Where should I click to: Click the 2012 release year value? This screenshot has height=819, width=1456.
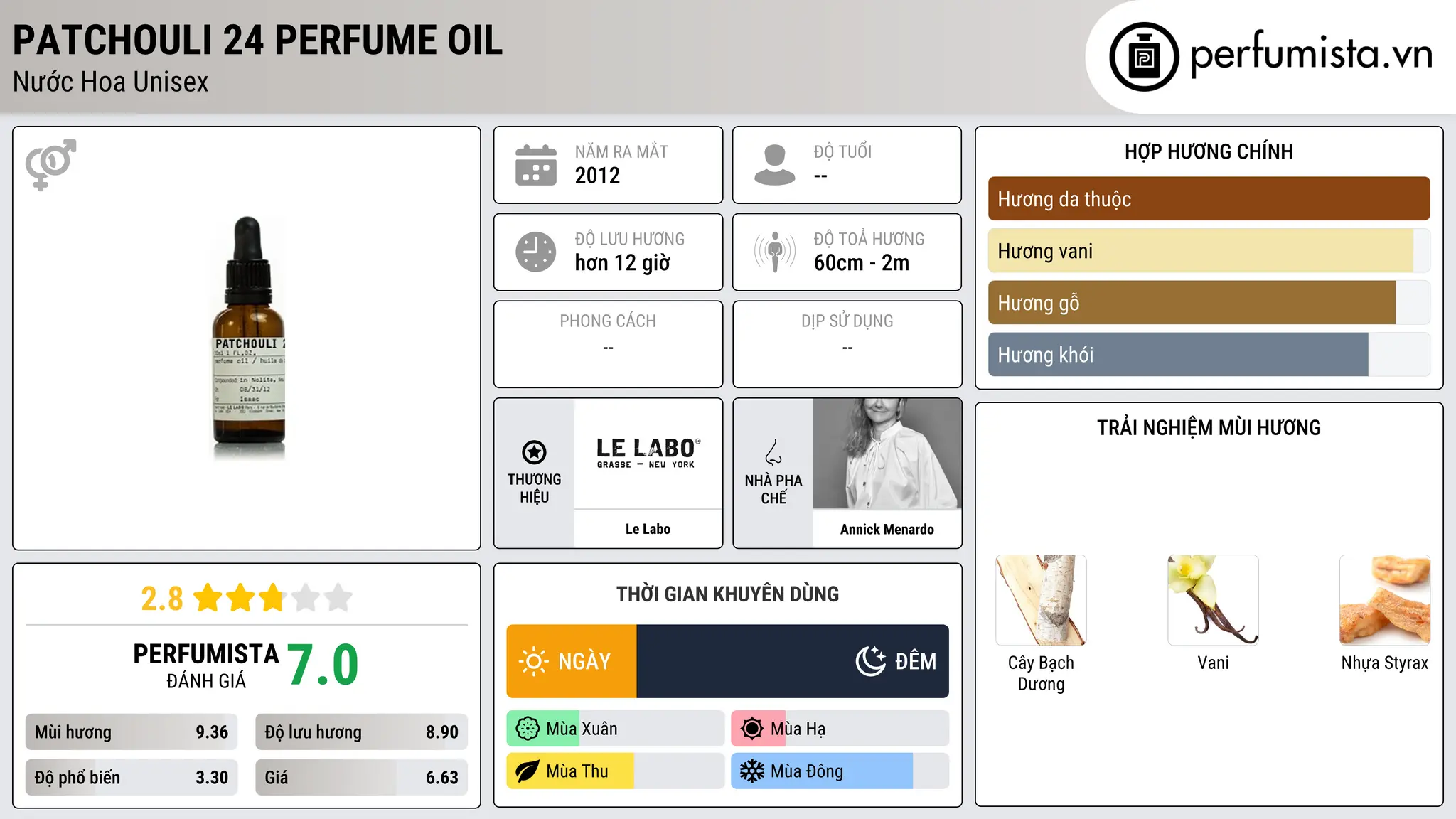point(597,176)
